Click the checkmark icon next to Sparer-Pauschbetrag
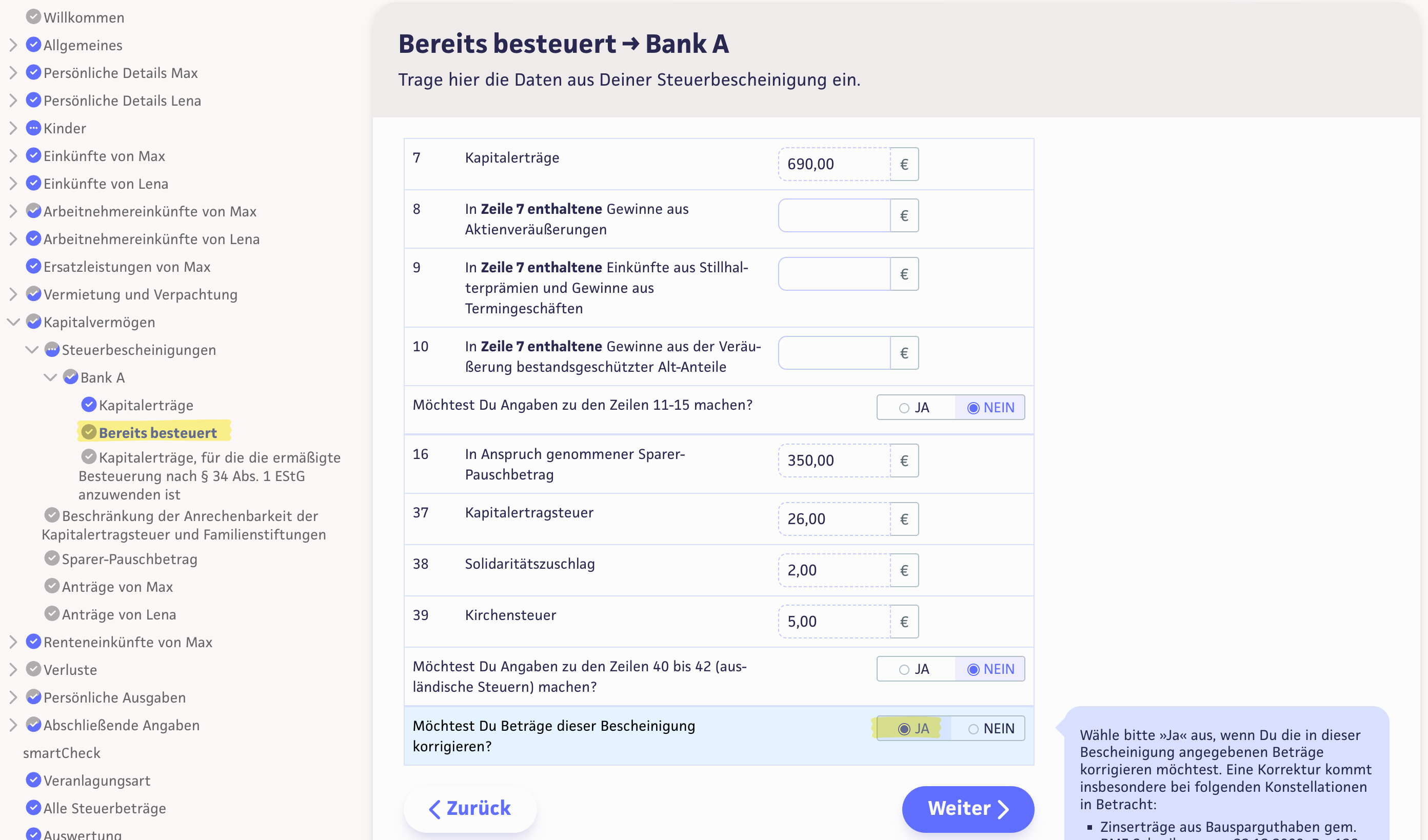 click(52, 558)
